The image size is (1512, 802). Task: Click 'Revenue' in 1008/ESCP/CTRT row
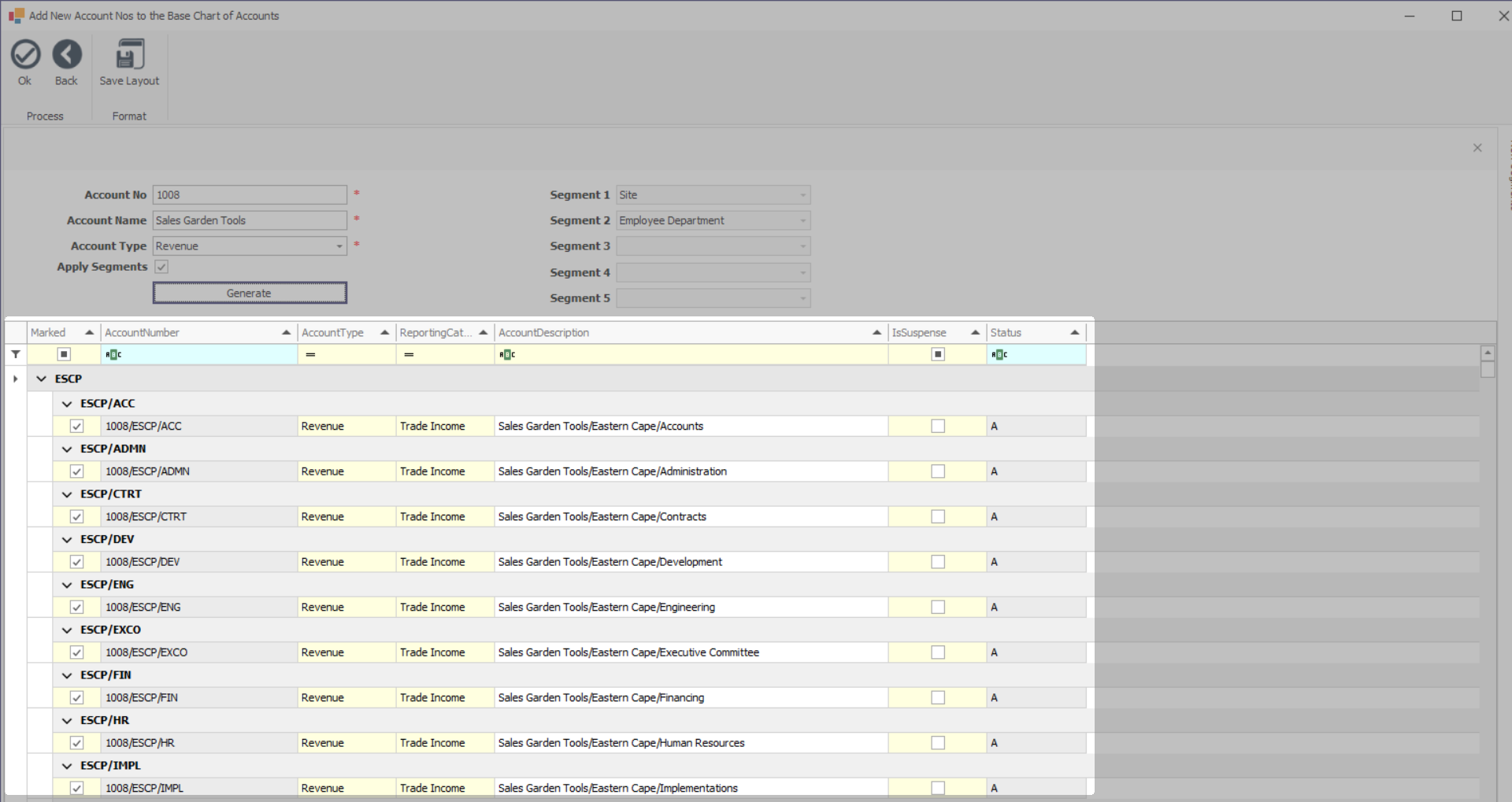coord(346,516)
